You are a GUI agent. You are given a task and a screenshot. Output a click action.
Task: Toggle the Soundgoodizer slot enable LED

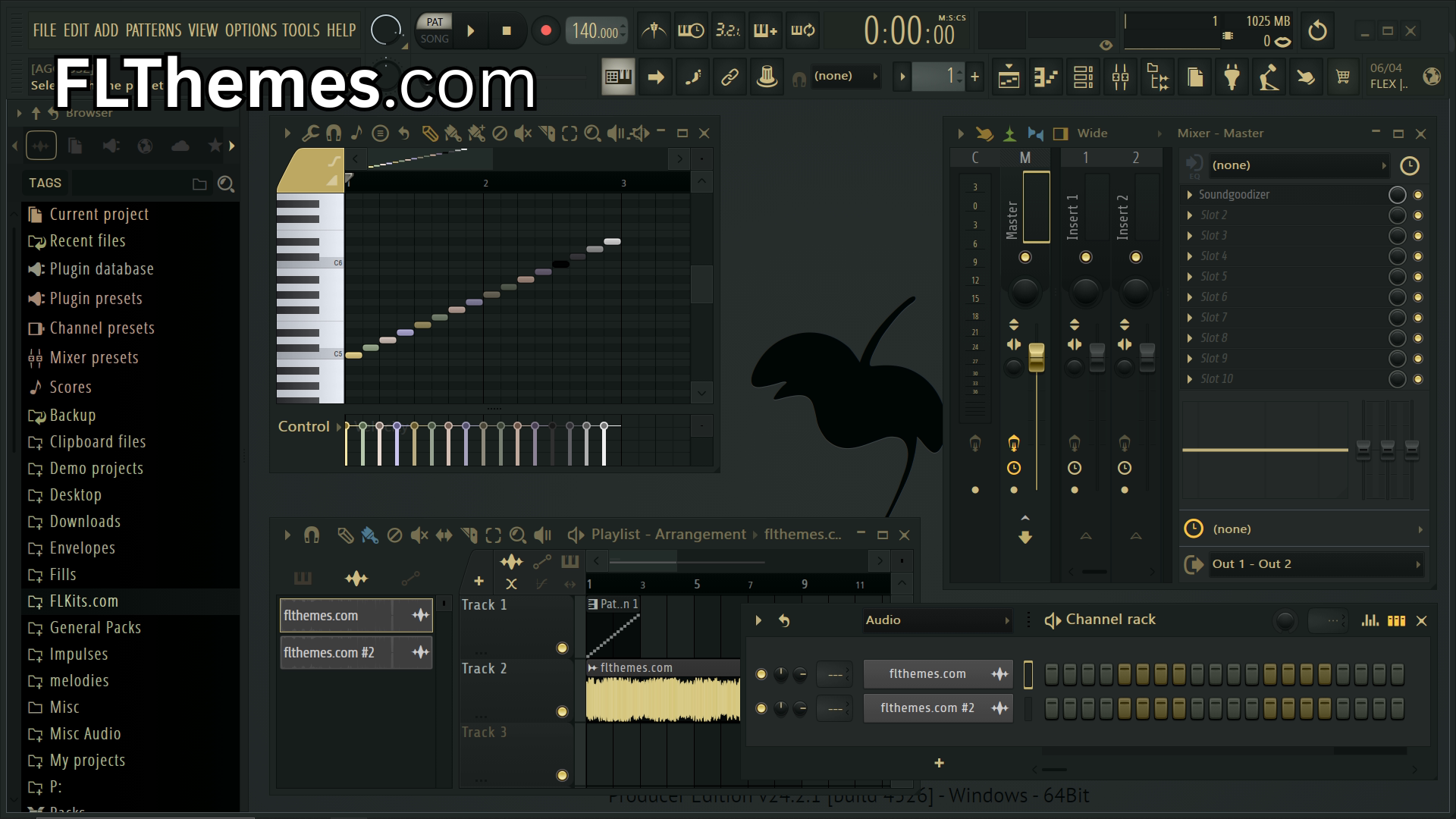pyautogui.click(x=1418, y=195)
